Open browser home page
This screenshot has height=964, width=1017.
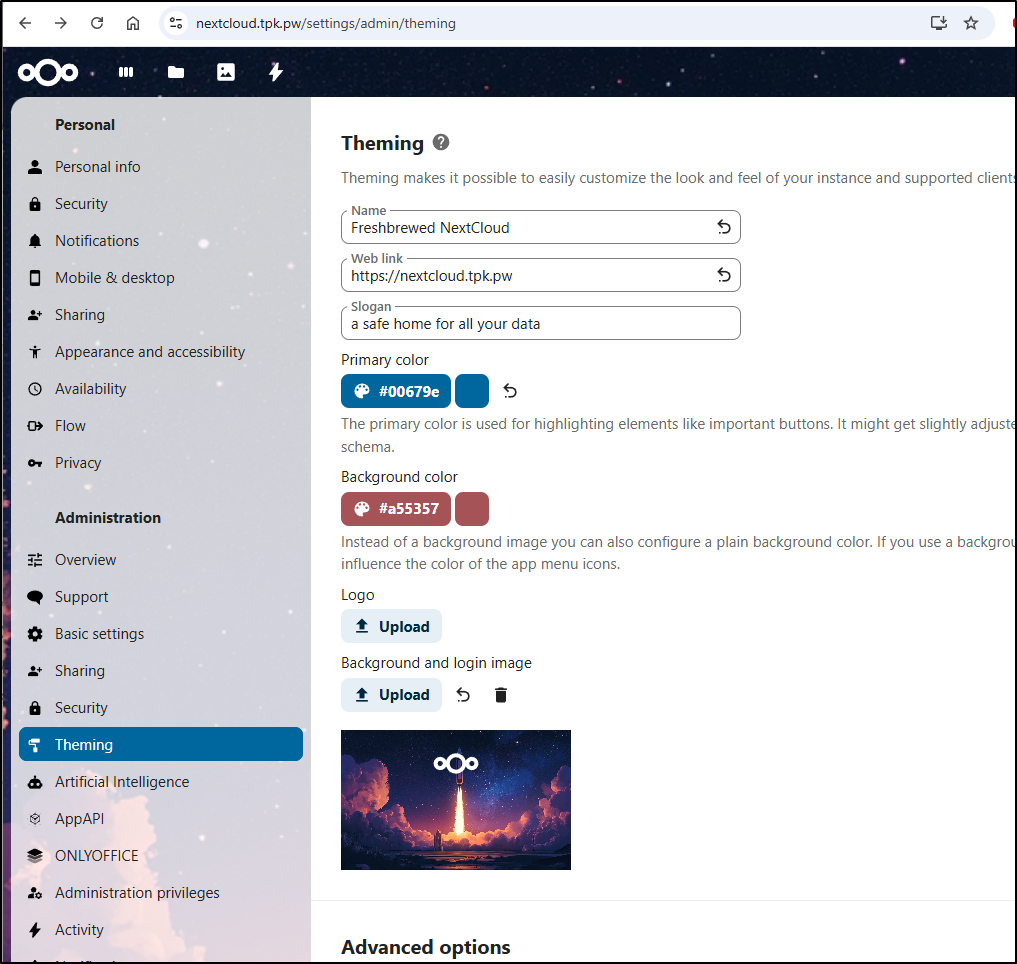133,23
